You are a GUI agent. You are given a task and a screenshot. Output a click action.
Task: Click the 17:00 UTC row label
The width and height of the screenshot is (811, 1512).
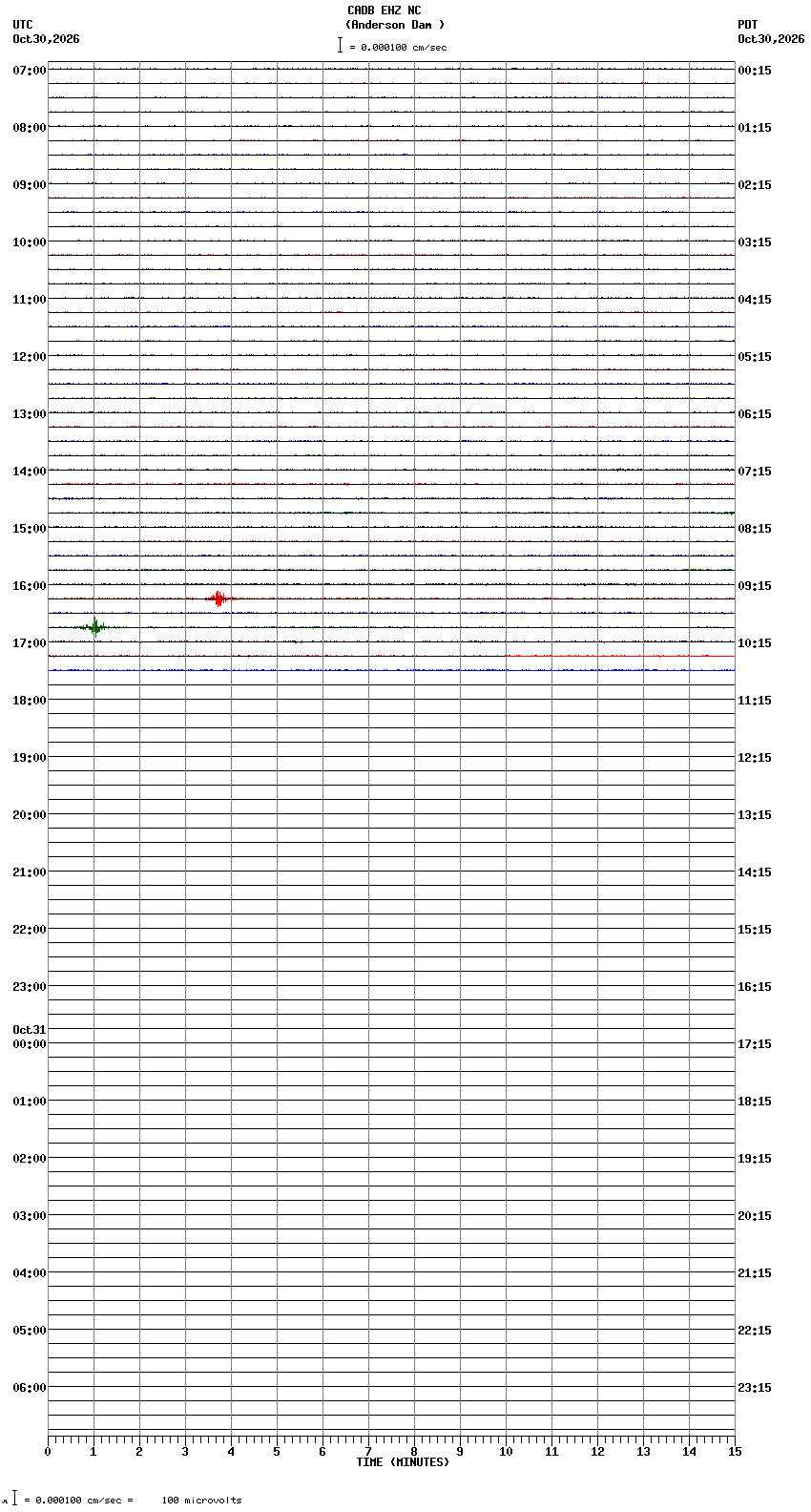(30, 643)
